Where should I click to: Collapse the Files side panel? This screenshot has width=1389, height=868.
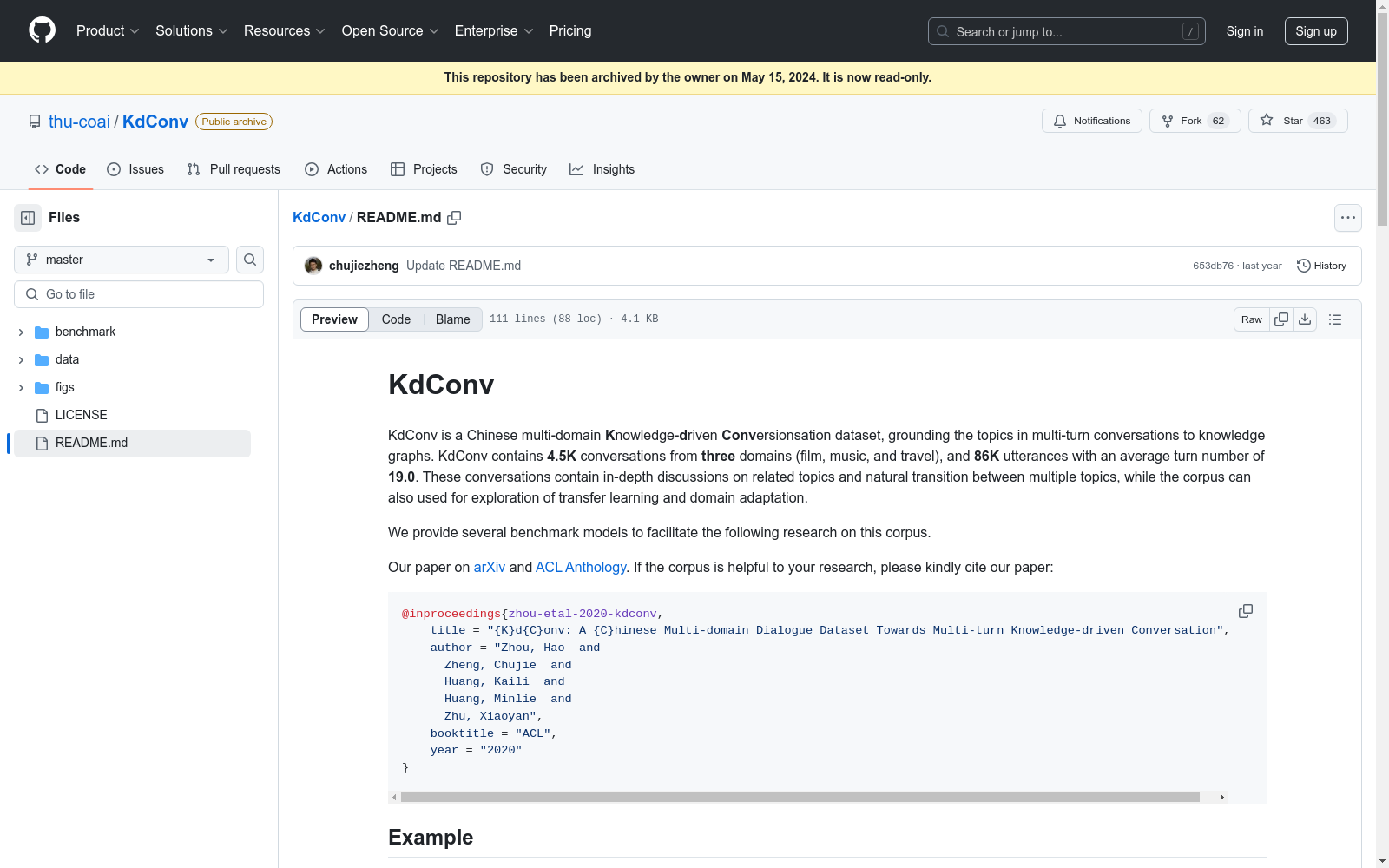point(28,218)
